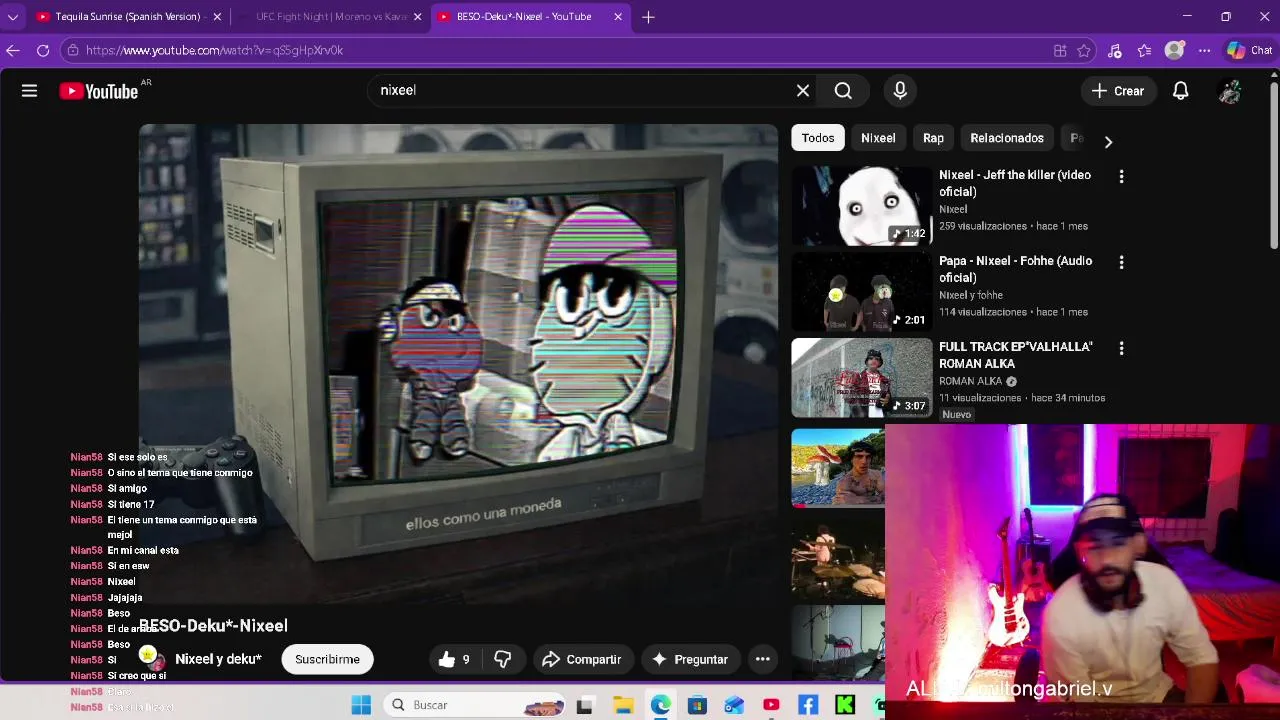Add page to favorites with star
This screenshot has width=1280, height=720.
pyautogui.click(x=1084, y=50)
